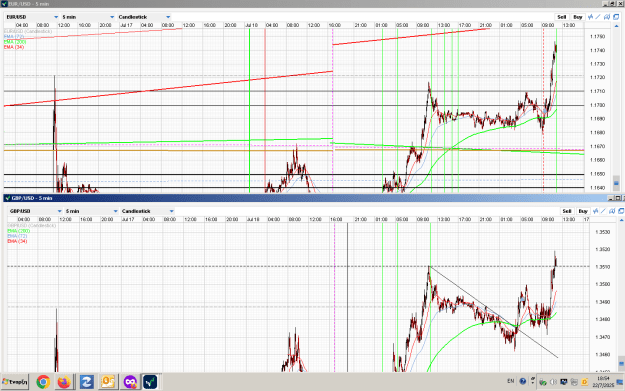Click Buy button on the GBP/USD chart

coord(583,211)
